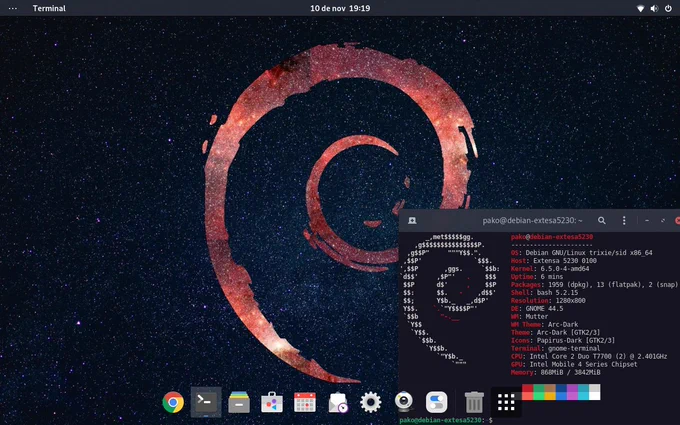Open the Terminal app menu in top bar

tap(49, 8)
